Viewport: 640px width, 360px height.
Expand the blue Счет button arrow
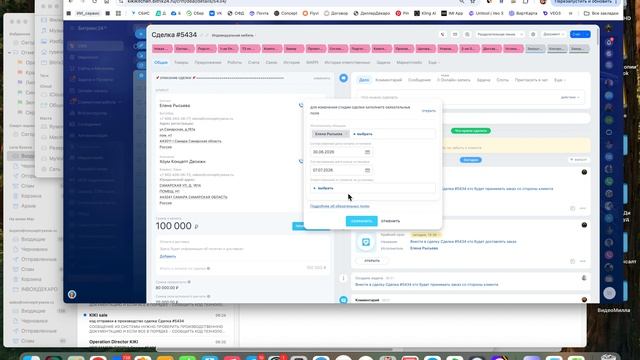[x=587, y=35]
